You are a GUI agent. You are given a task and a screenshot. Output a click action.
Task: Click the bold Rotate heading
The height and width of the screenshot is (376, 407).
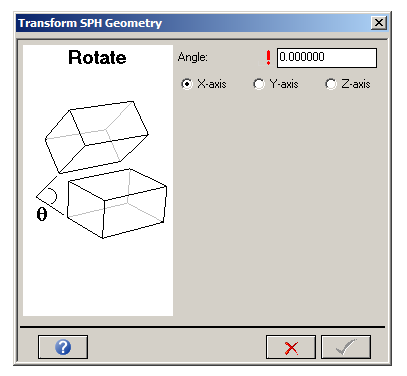click(97, 57)
